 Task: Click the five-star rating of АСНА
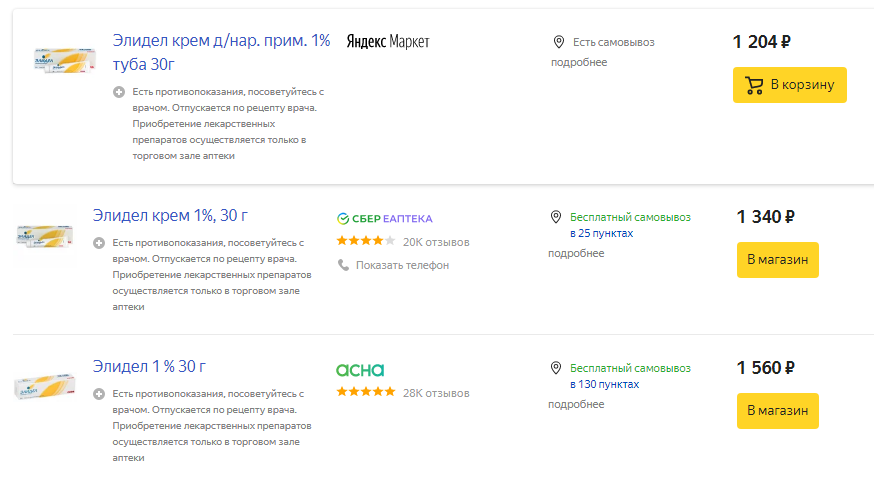tap(366, 391)
